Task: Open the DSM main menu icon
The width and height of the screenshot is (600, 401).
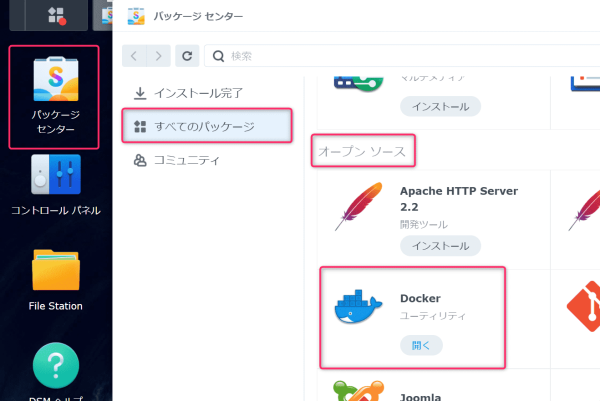Action: coord(57,16)
